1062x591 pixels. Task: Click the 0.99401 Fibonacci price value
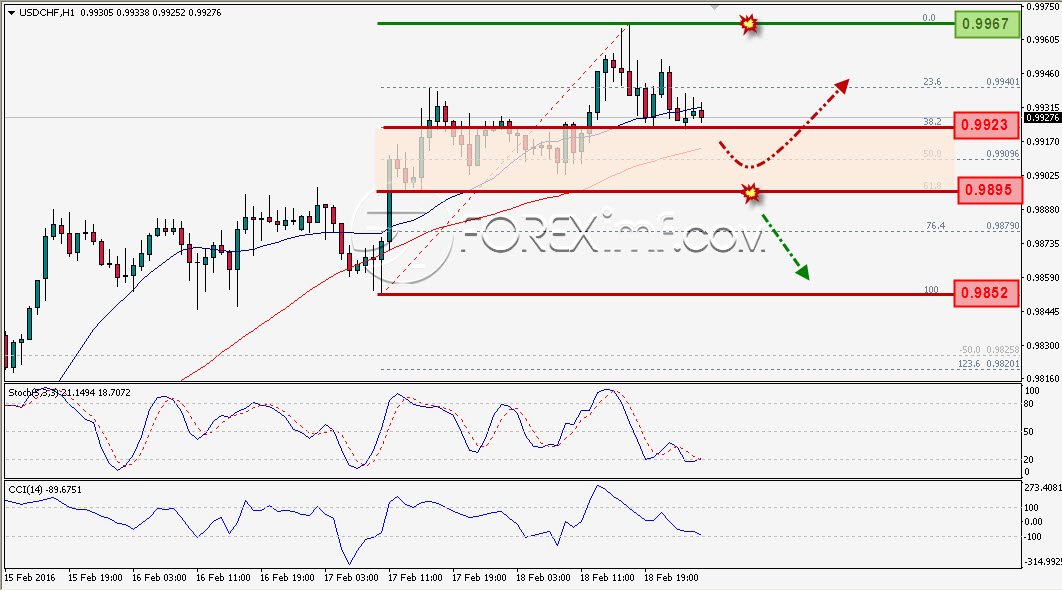(x=1002, y=82)
